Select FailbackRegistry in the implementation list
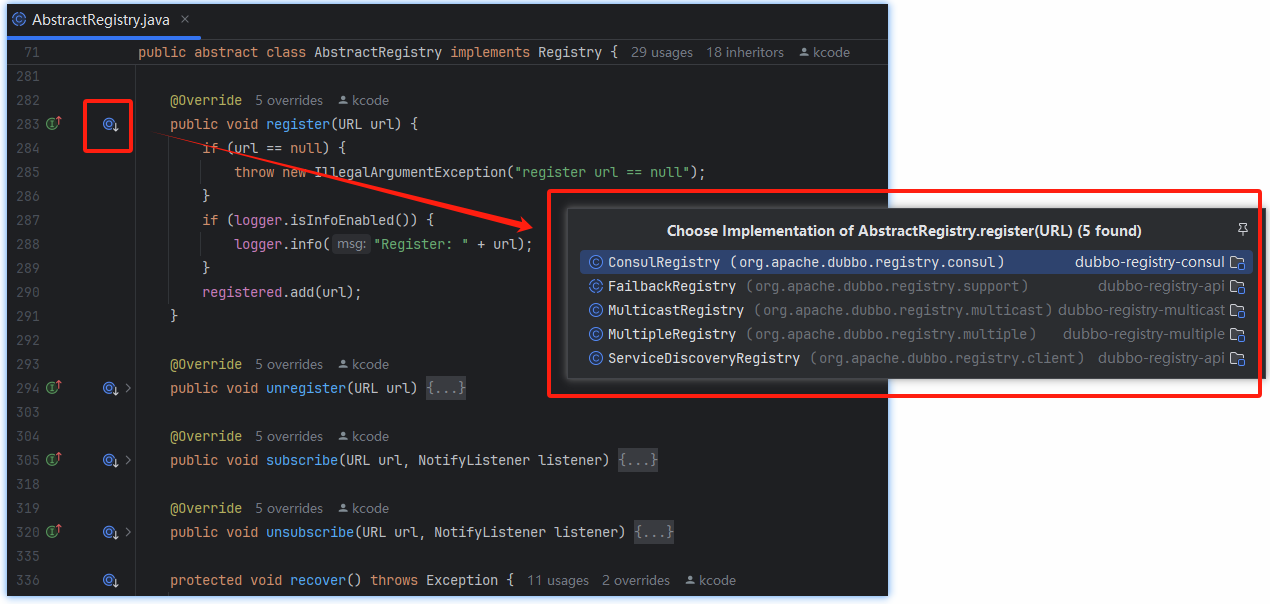 click(672, 286)
